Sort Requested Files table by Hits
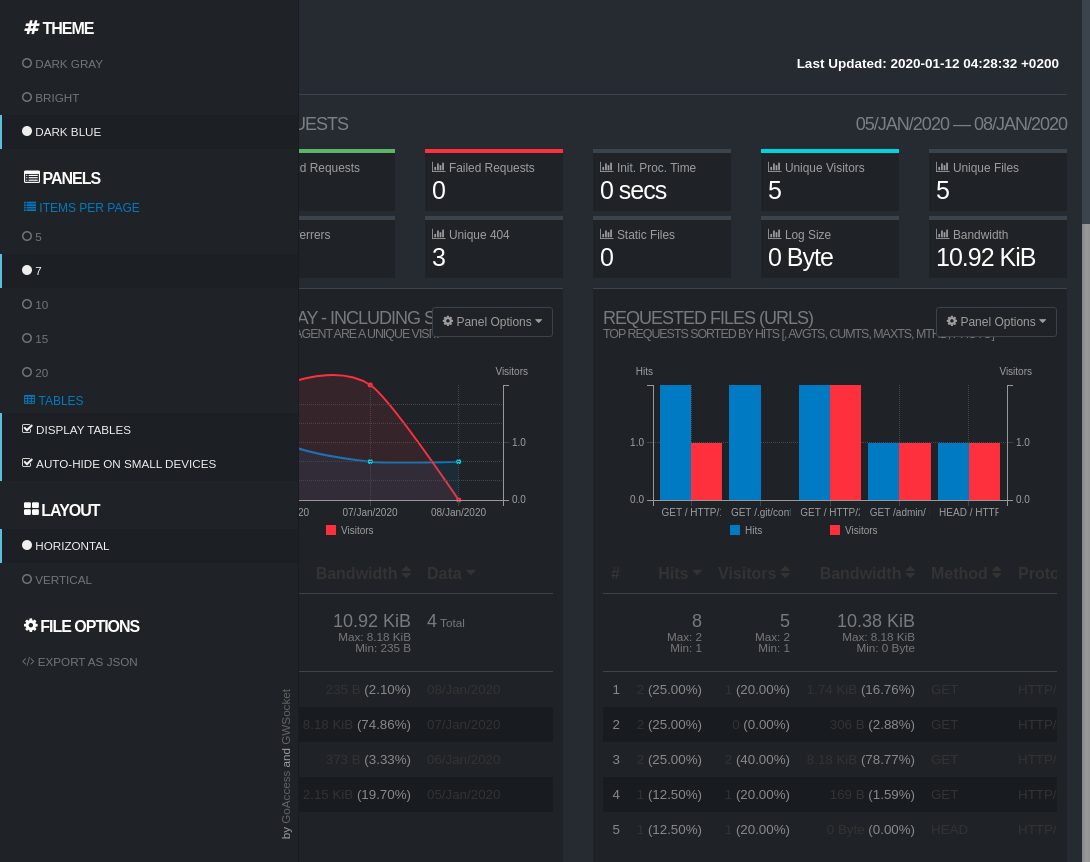 pyautogui.click(x=679, y=574)
